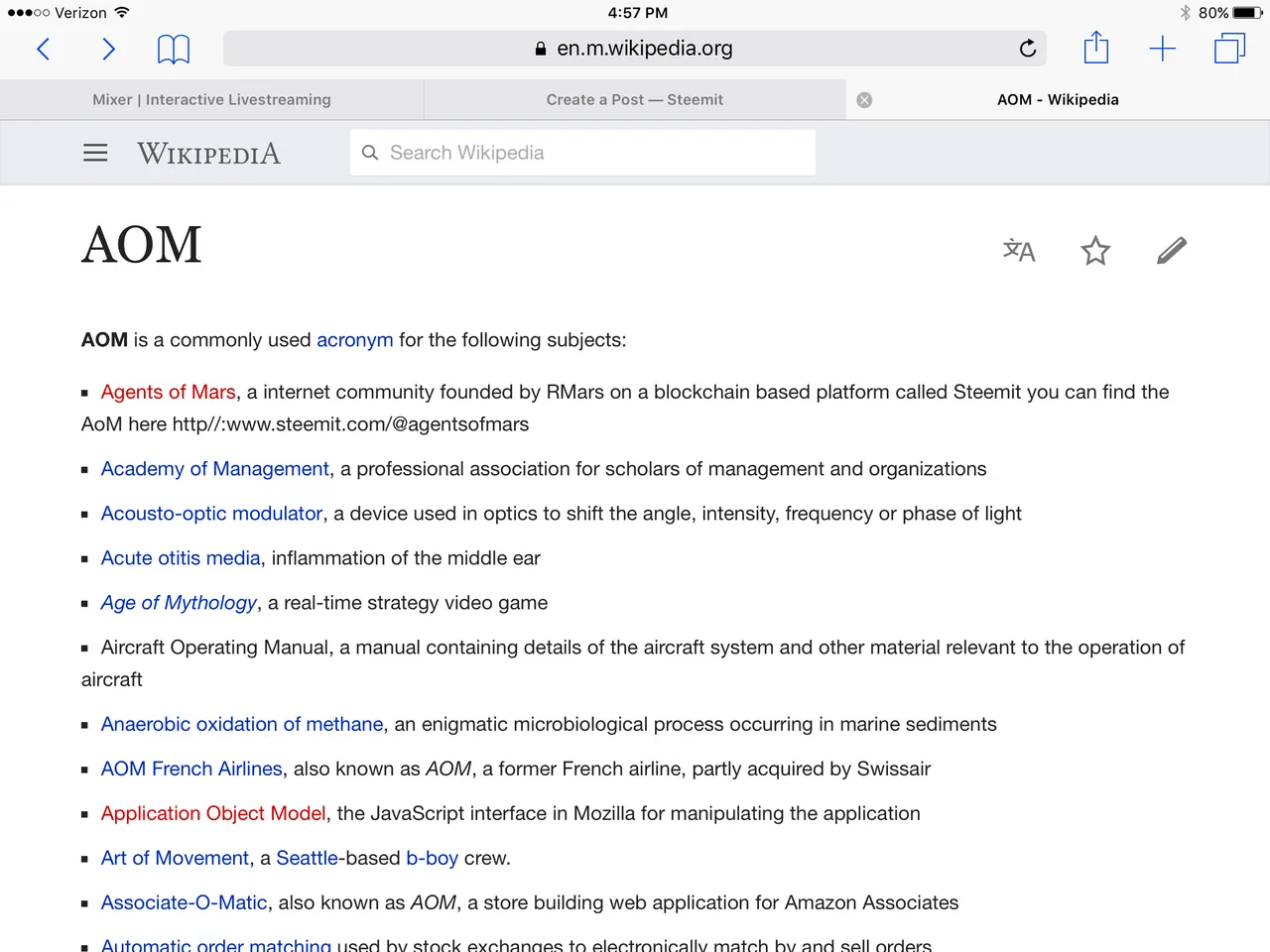
Task: Open Academy of Management article
Action: (x=215, y=469)
